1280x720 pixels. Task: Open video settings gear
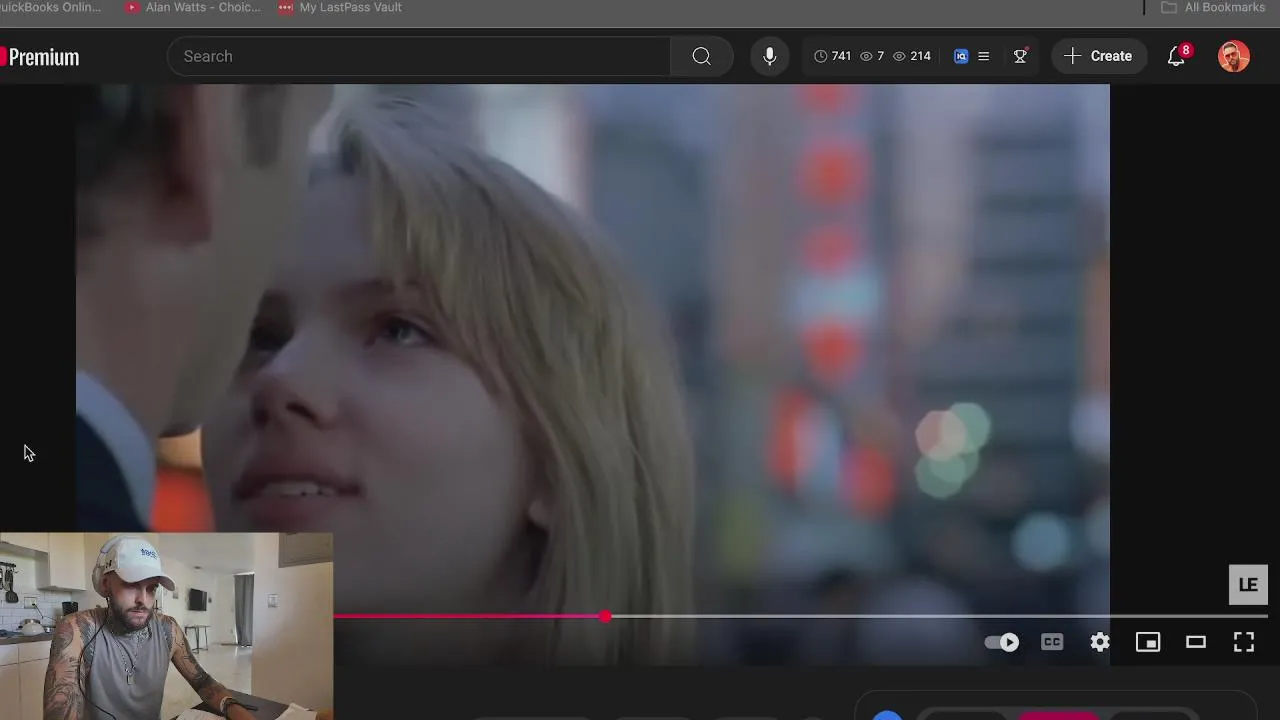[1100, 642]
